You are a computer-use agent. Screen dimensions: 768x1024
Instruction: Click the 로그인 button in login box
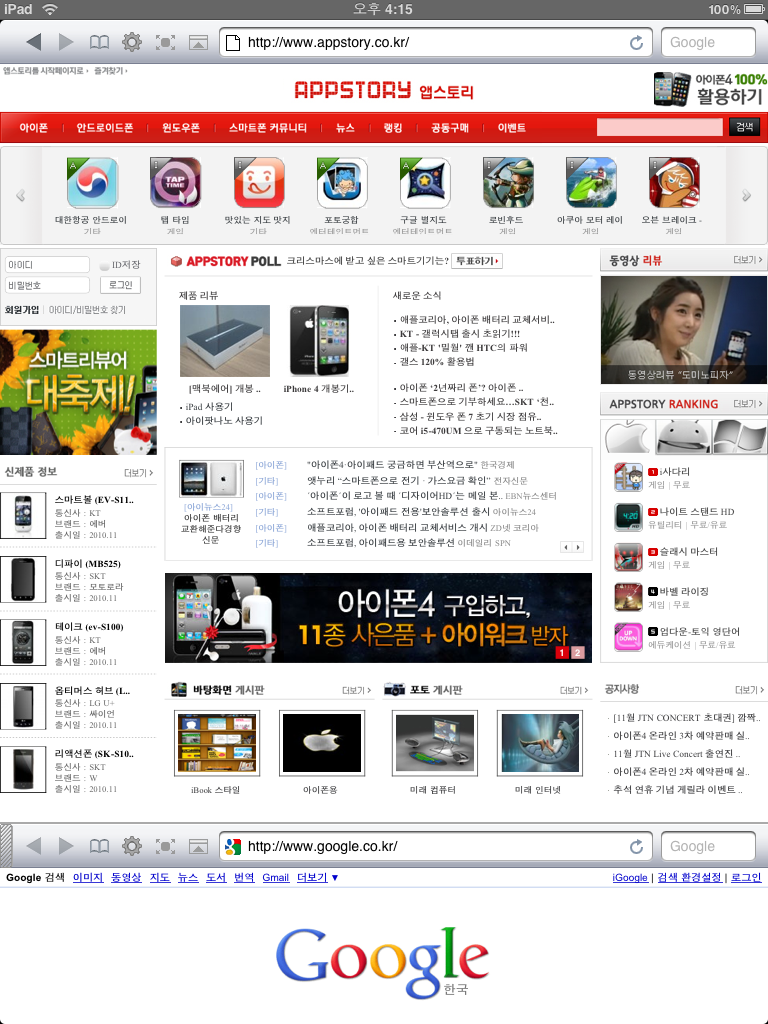[x=120, y=285]
